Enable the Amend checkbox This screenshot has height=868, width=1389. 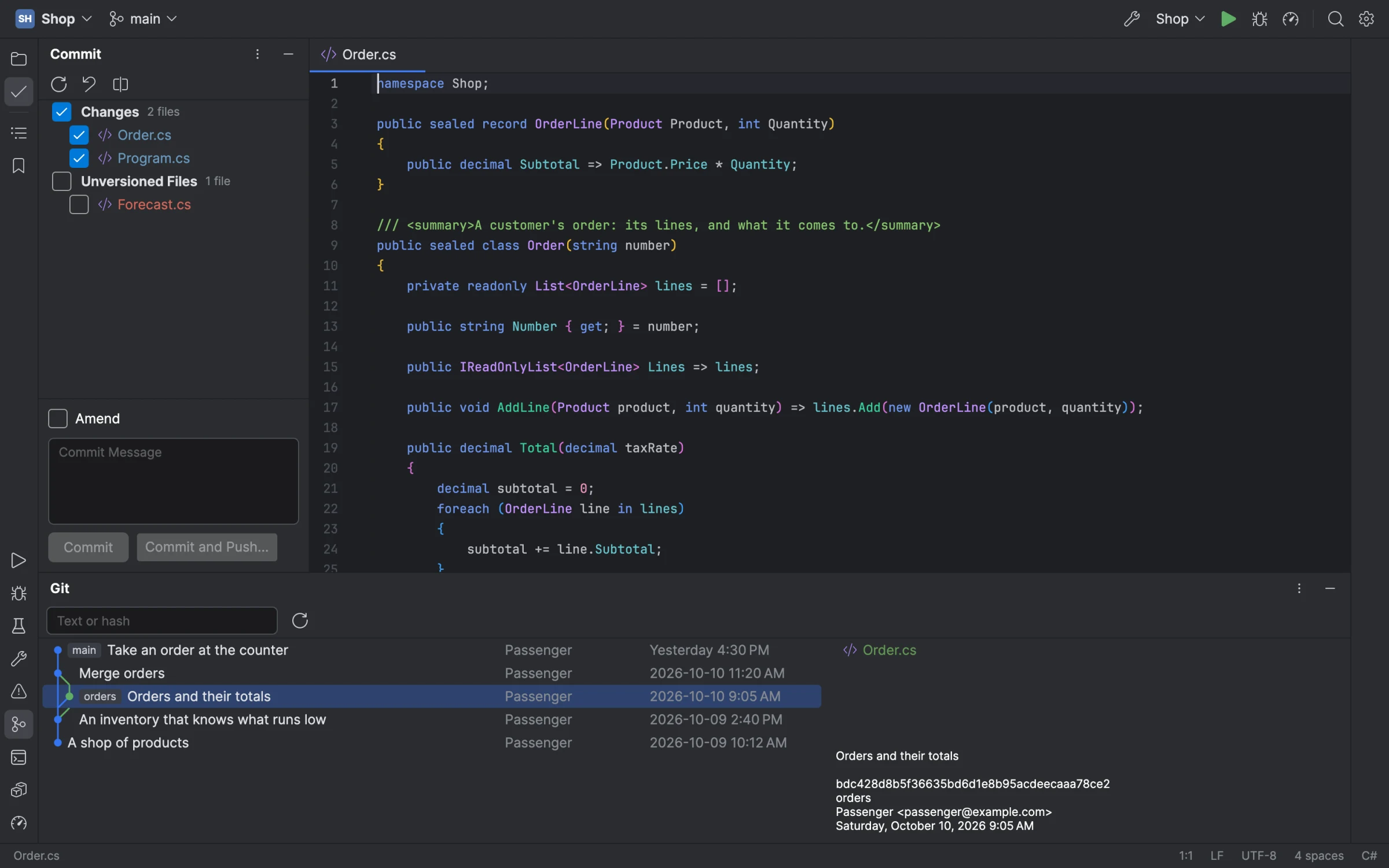click(58, 418)
